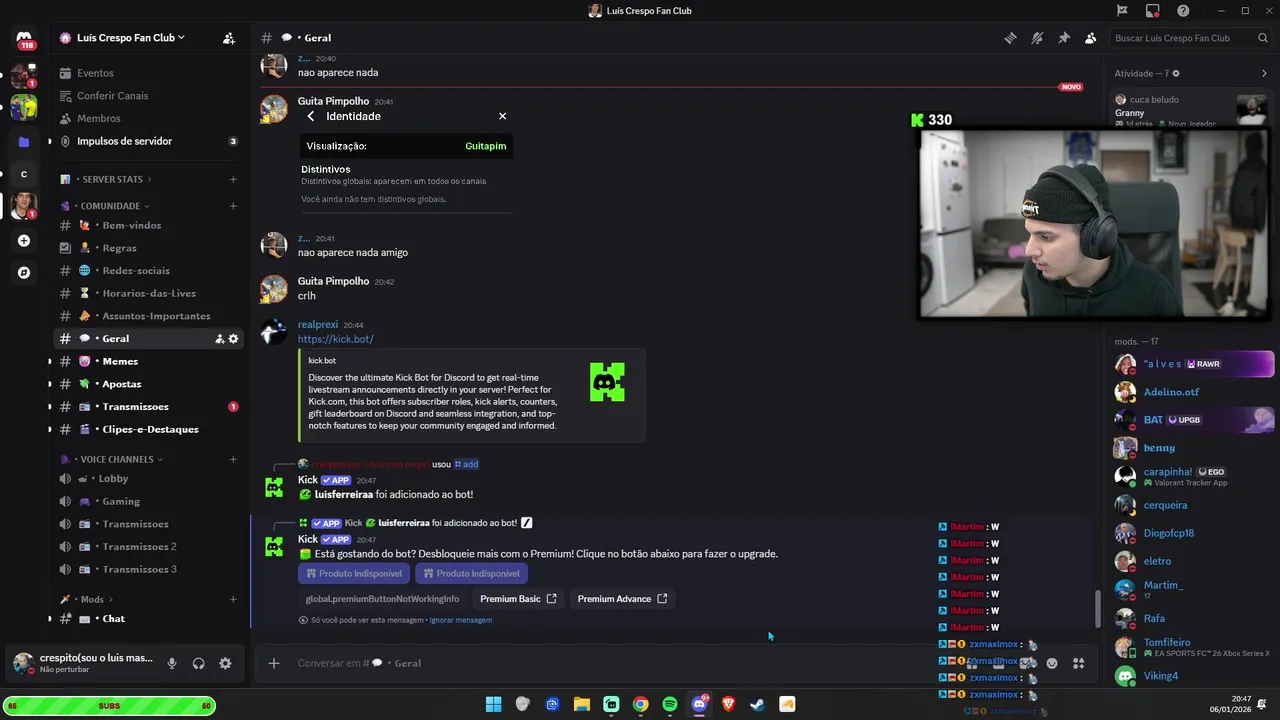Add channel to COMUNIDADE with plus
This screenshot has height=720, width=1280.
[233, 206]
